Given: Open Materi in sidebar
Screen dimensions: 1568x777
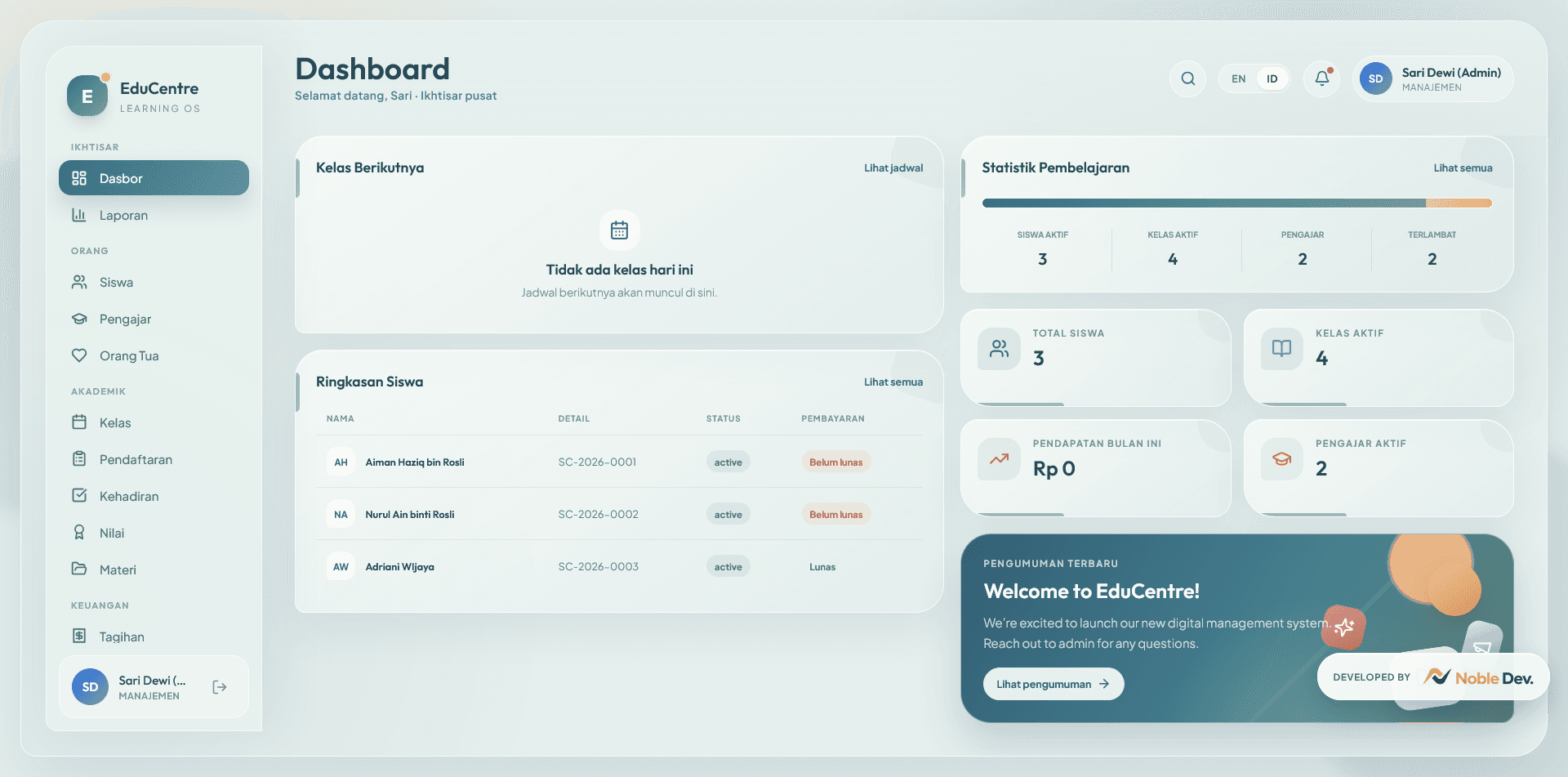Looking at the screenshot, I should (154, 569).
